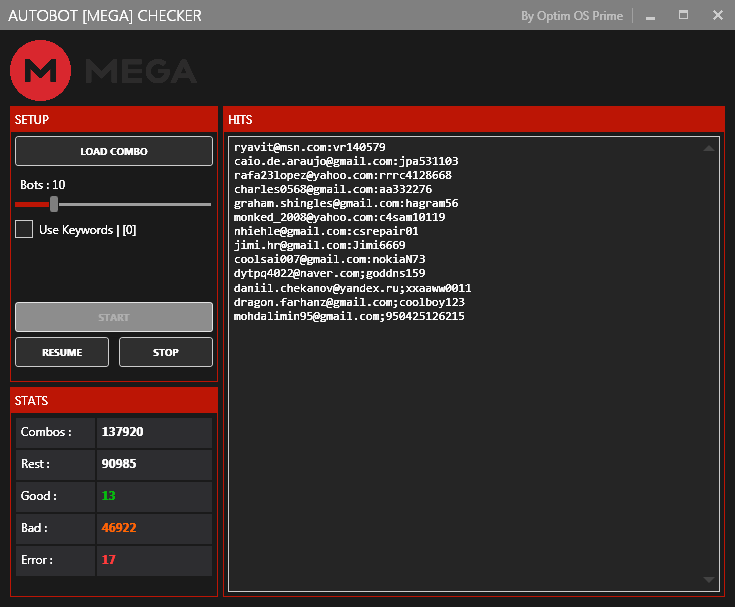This screenshot has width=736, height=608.
Task: Click the HITS panel header
Action: (x=474, y=119)
